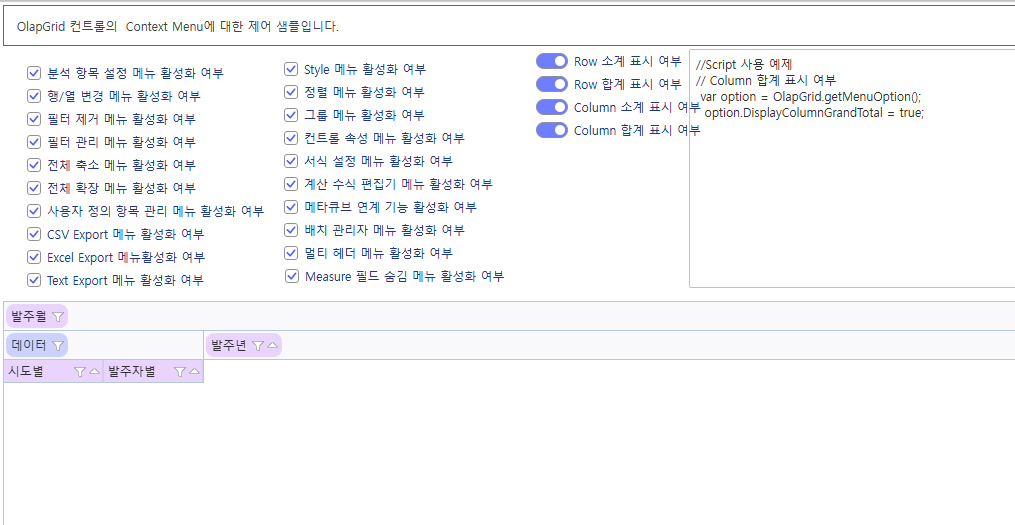Uncheck 서식 설정 메뉴 활성화 checkbox
Image resolution: width=1015 pixels, height=525 pixels.
291,161
